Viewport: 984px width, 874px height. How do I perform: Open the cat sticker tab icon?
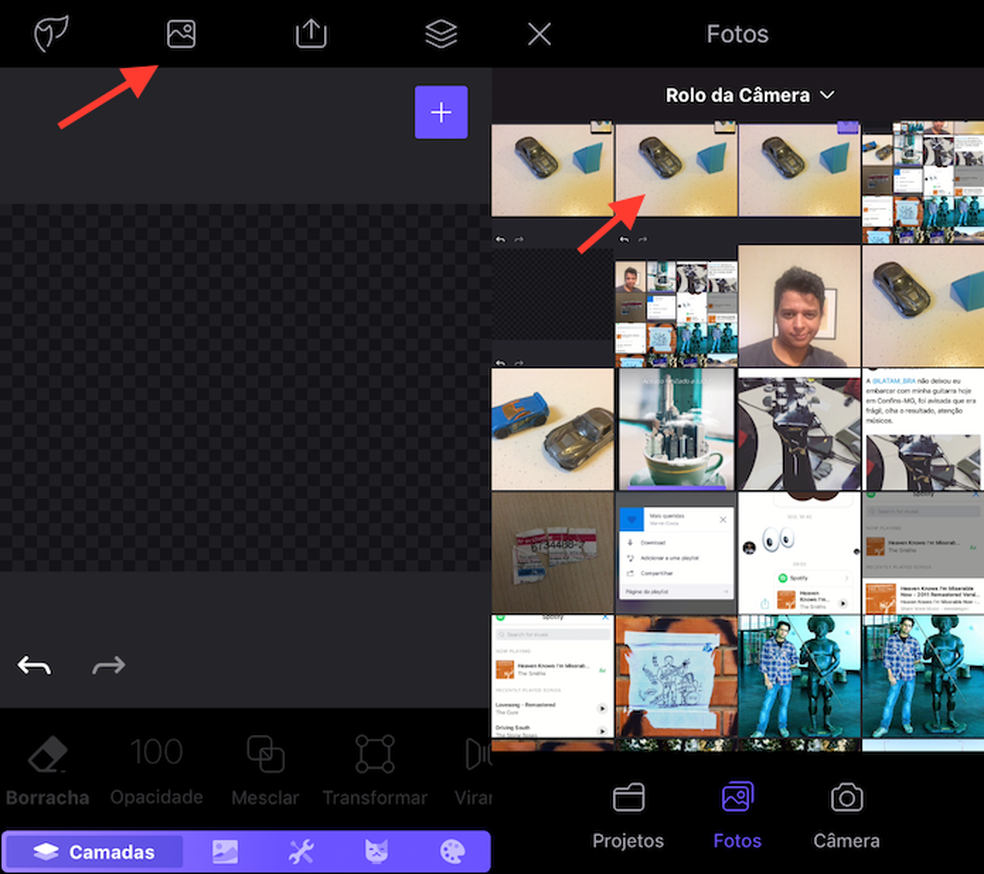pos(377,851)
